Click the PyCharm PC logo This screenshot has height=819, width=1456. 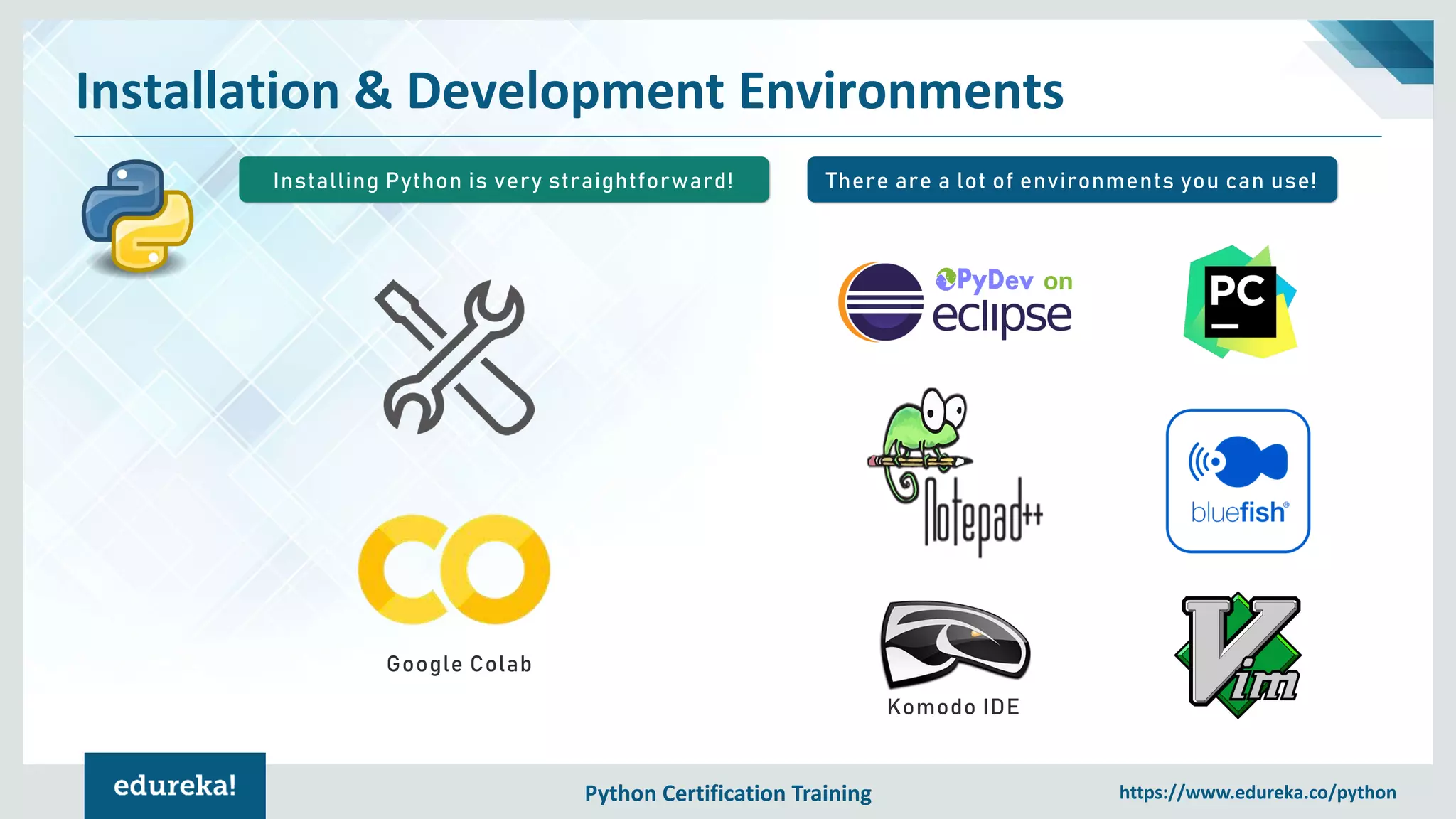pos(1240,301)
